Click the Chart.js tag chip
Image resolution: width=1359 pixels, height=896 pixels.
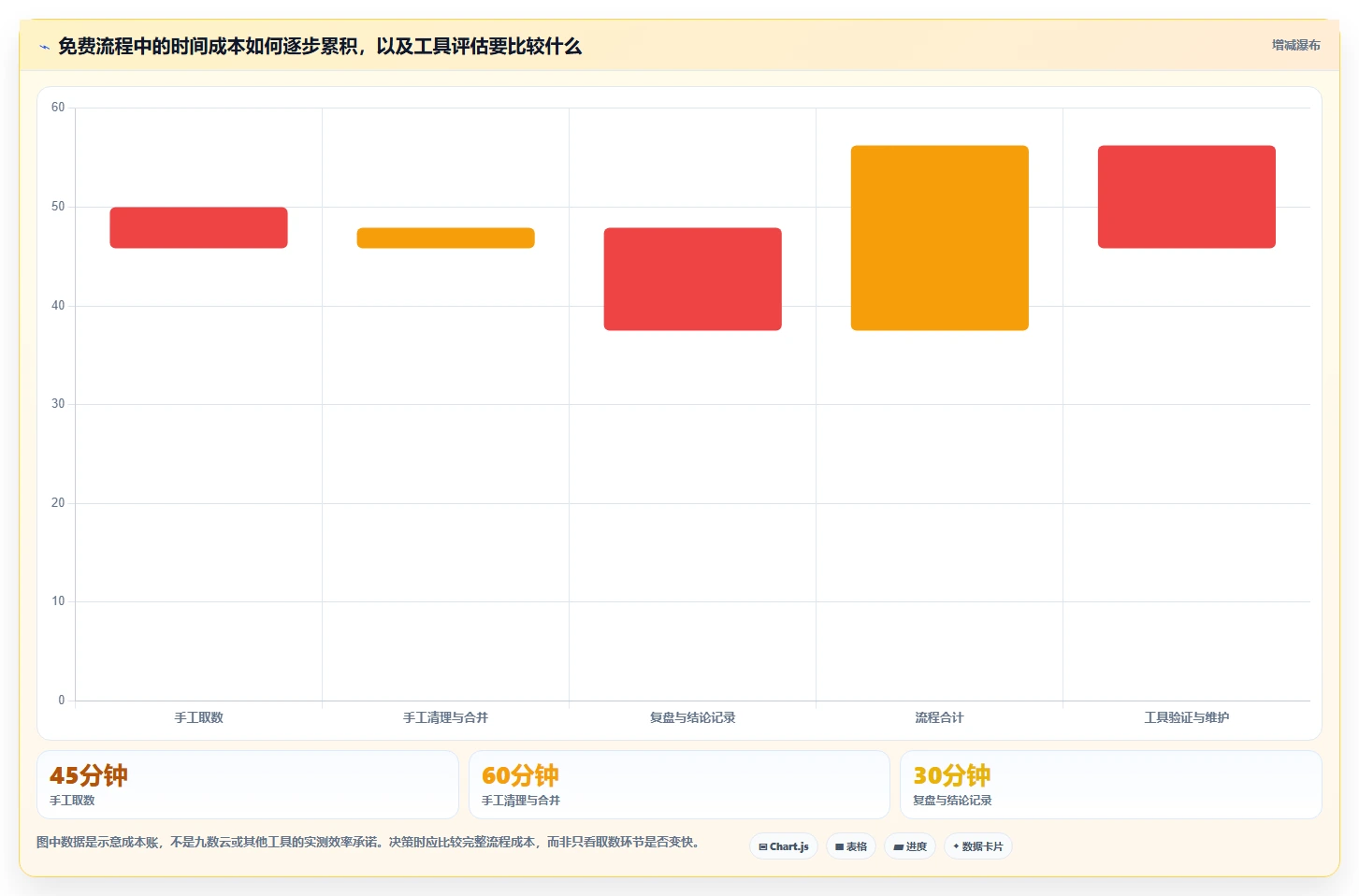[784, 846]
